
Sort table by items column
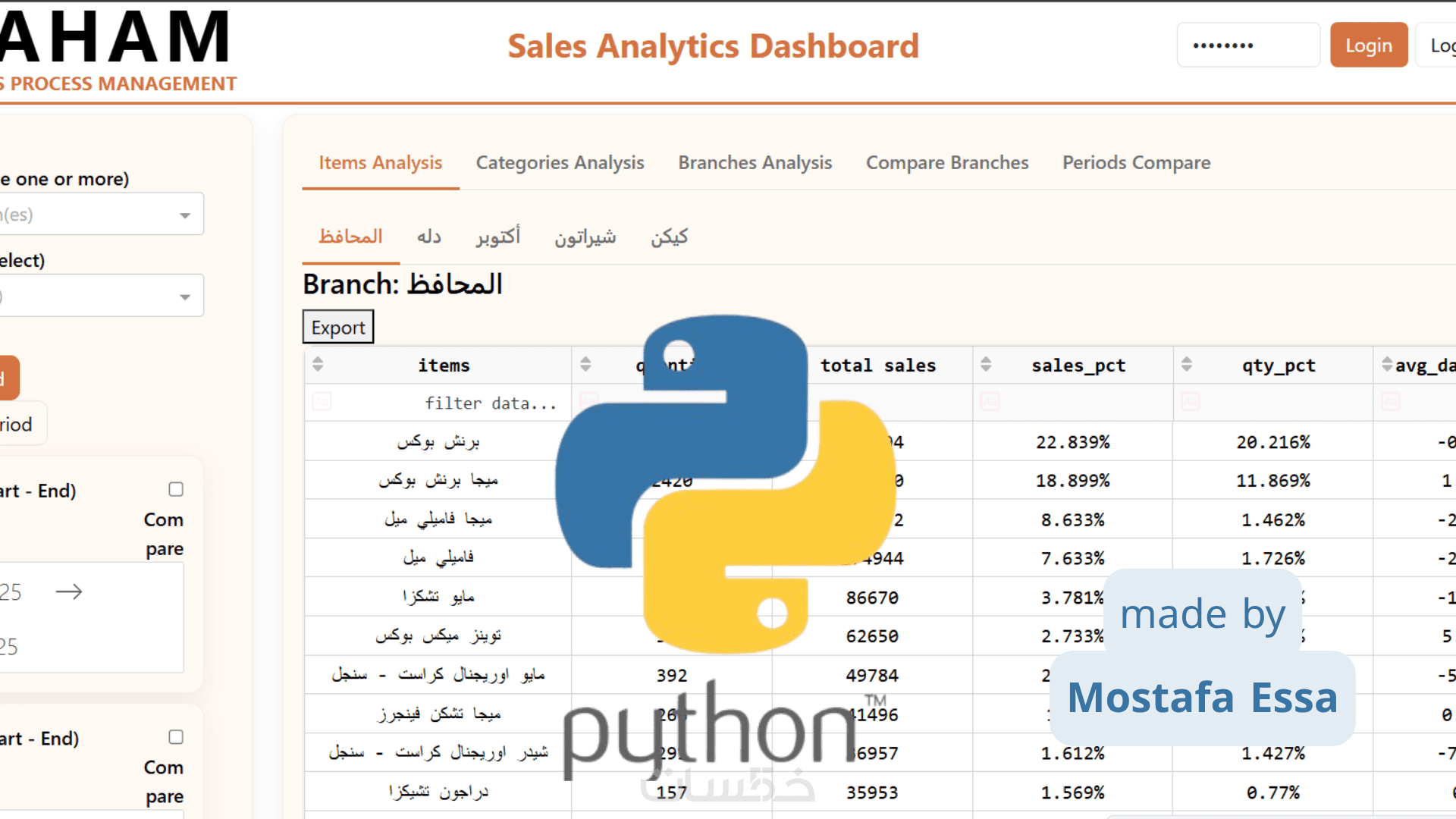[x=318, y=365]
